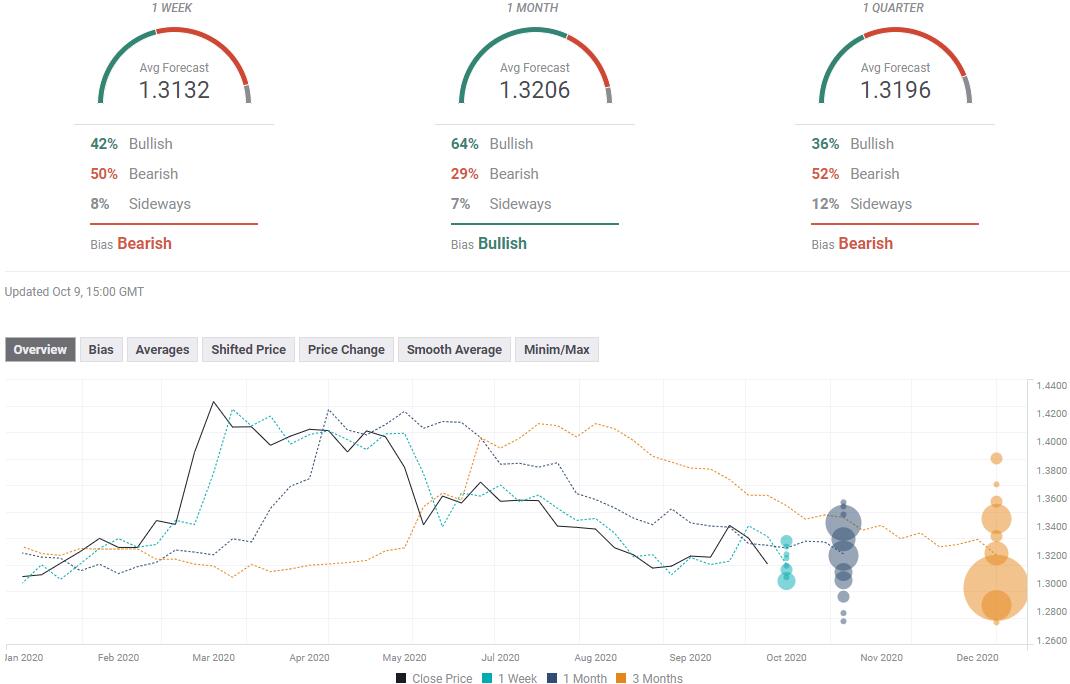Click the 1.2600 y-axis label
1070x684 pixels.
click(1052, 640)
